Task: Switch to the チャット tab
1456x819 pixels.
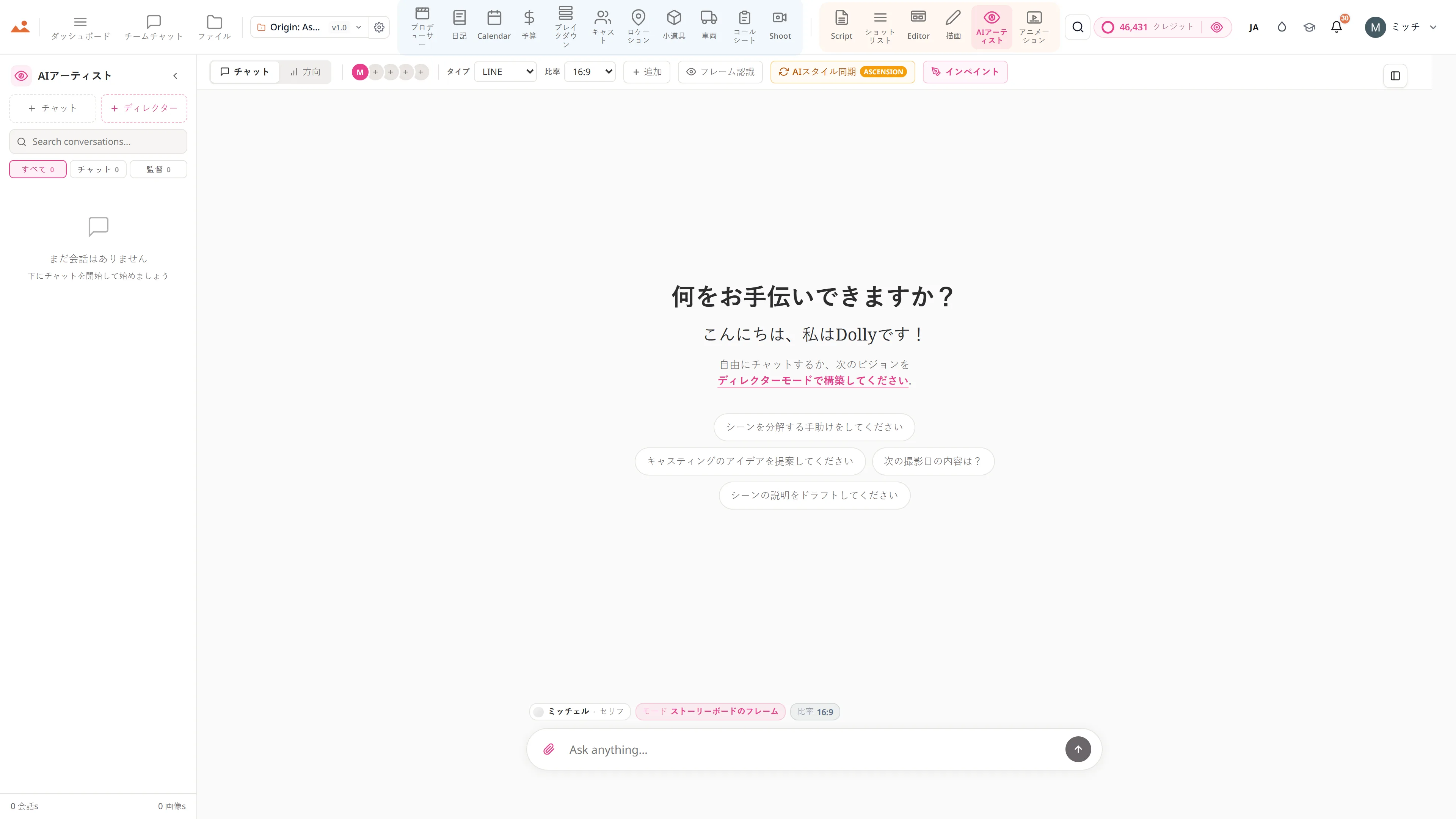Action: (x=244, y=72)
